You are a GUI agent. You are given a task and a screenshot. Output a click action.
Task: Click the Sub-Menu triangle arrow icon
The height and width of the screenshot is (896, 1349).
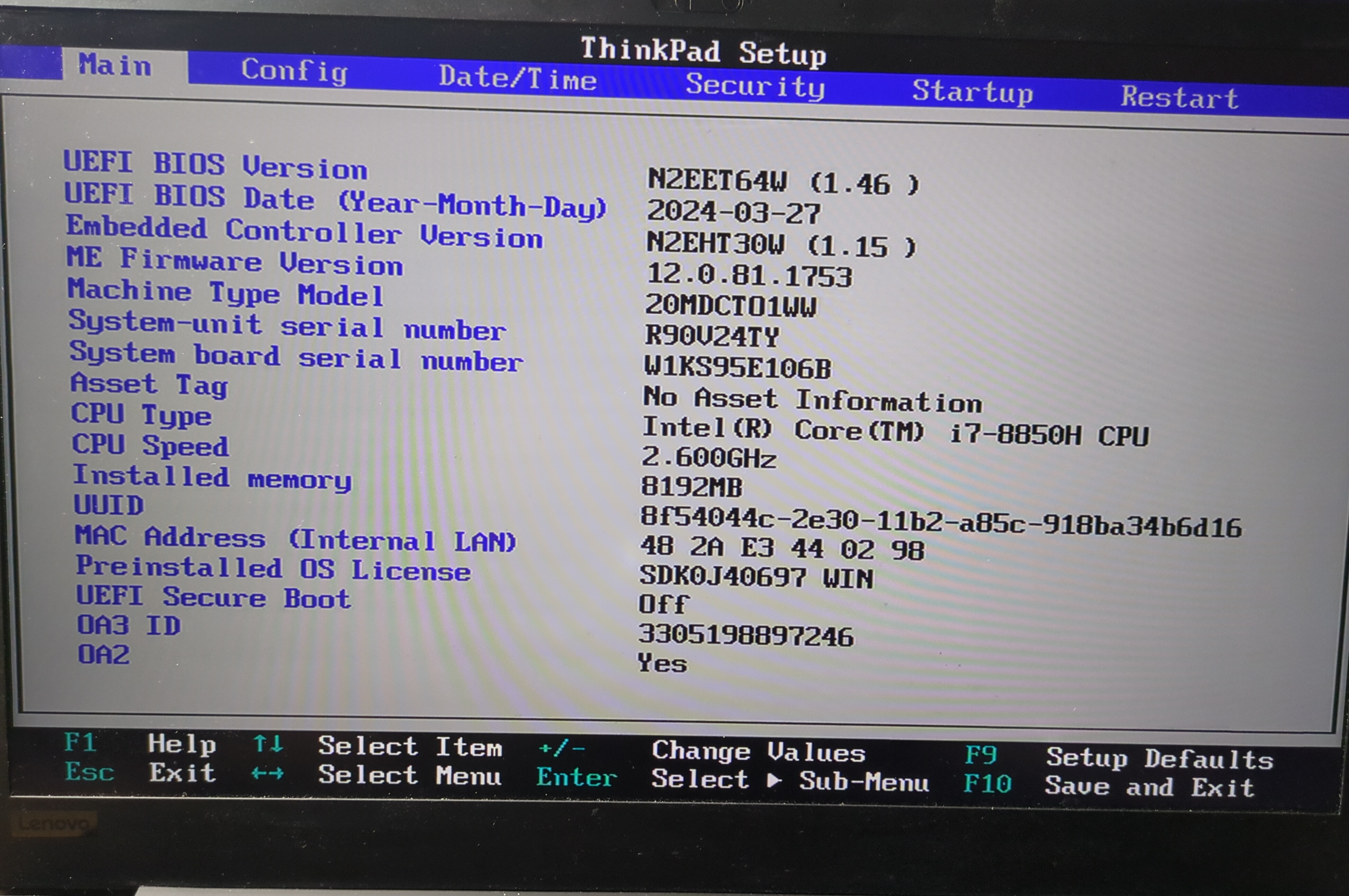point(774,780)
